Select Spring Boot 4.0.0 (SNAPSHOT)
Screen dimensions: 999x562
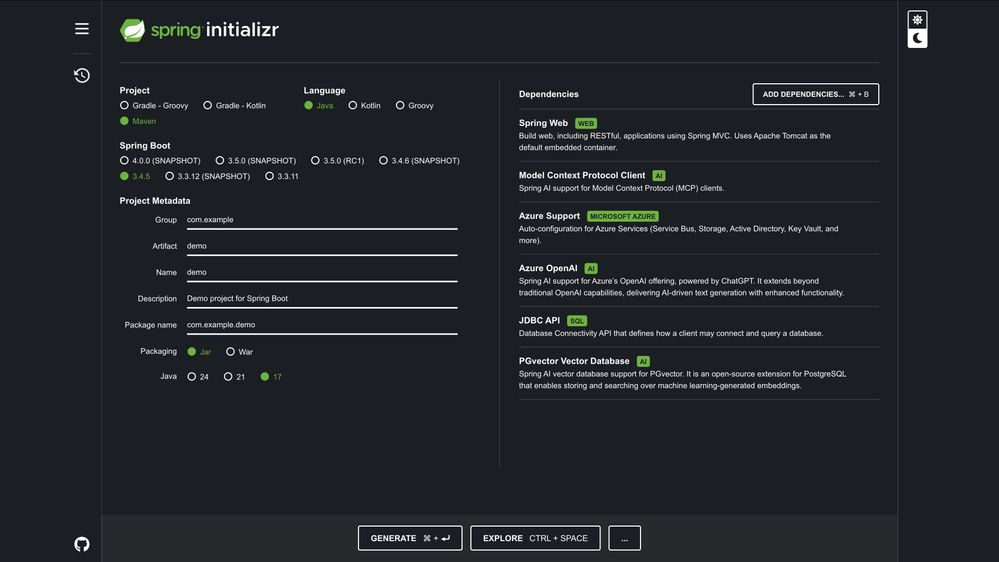160,161
